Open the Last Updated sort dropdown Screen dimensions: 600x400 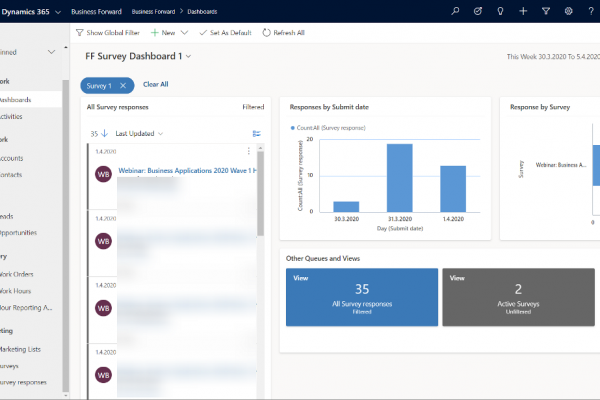click(x=139, y=133)
